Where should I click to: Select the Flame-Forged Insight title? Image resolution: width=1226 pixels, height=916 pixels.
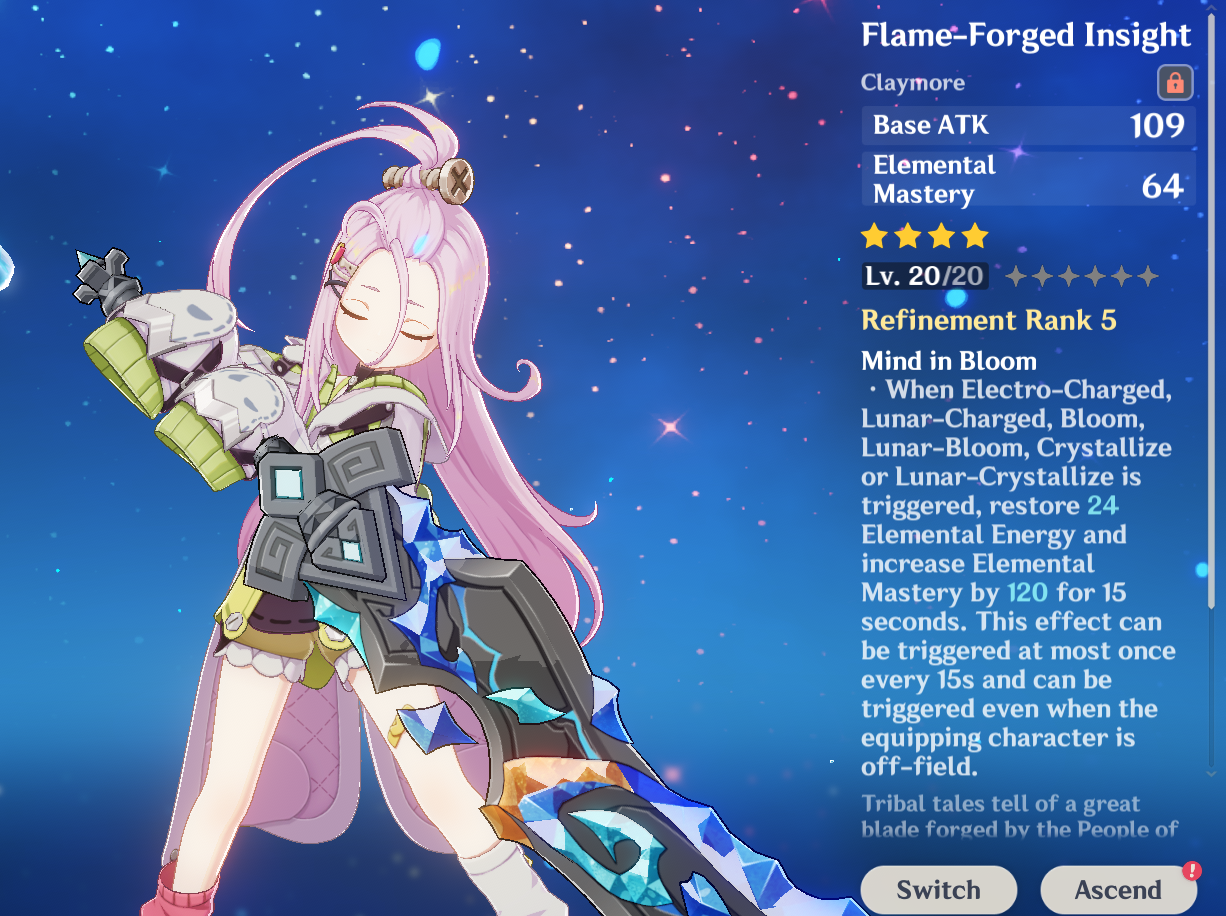(1026, 35)
